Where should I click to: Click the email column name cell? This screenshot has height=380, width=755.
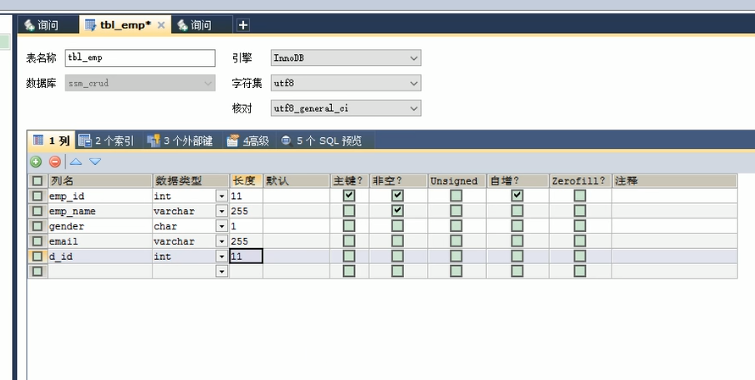(100, 241)
